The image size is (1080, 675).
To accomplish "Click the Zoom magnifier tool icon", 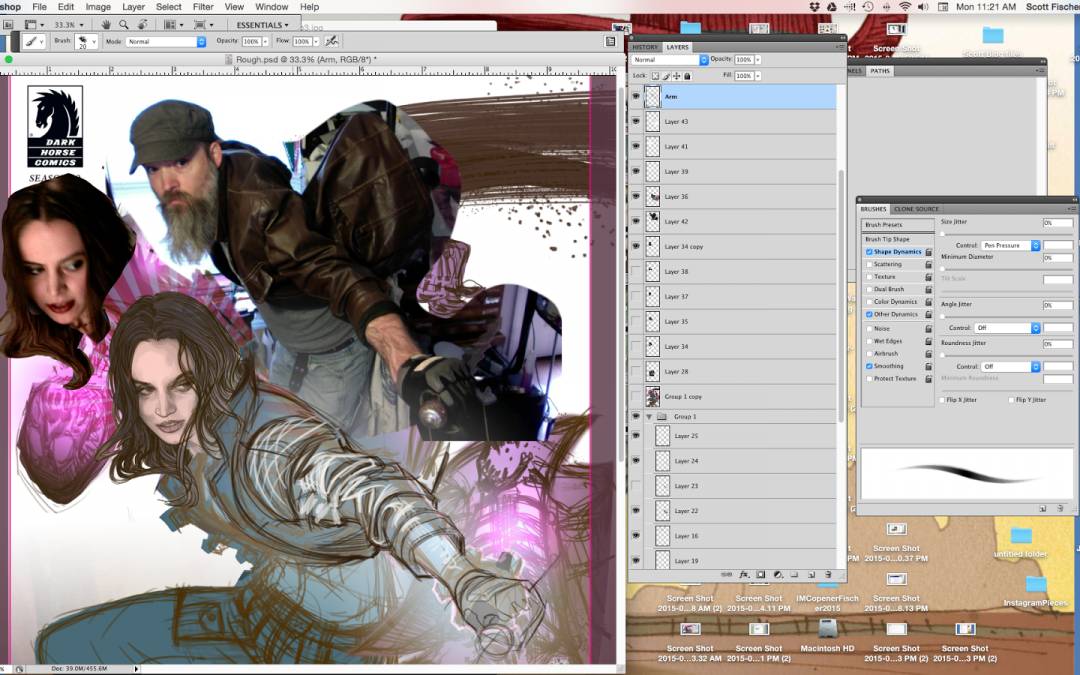I will click(x=124, y=24).
